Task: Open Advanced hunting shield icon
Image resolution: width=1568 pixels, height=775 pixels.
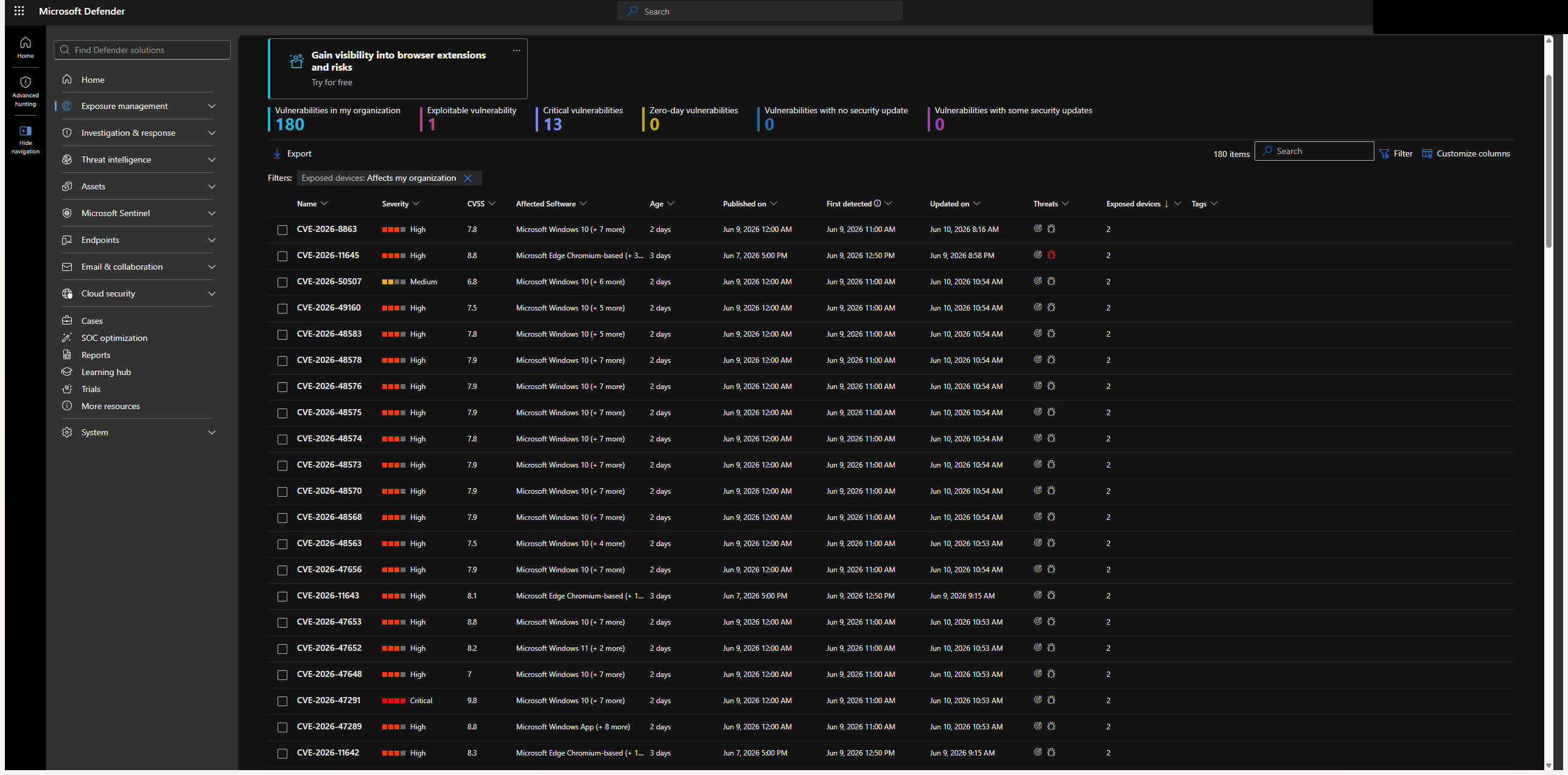Action: point(26,82)
